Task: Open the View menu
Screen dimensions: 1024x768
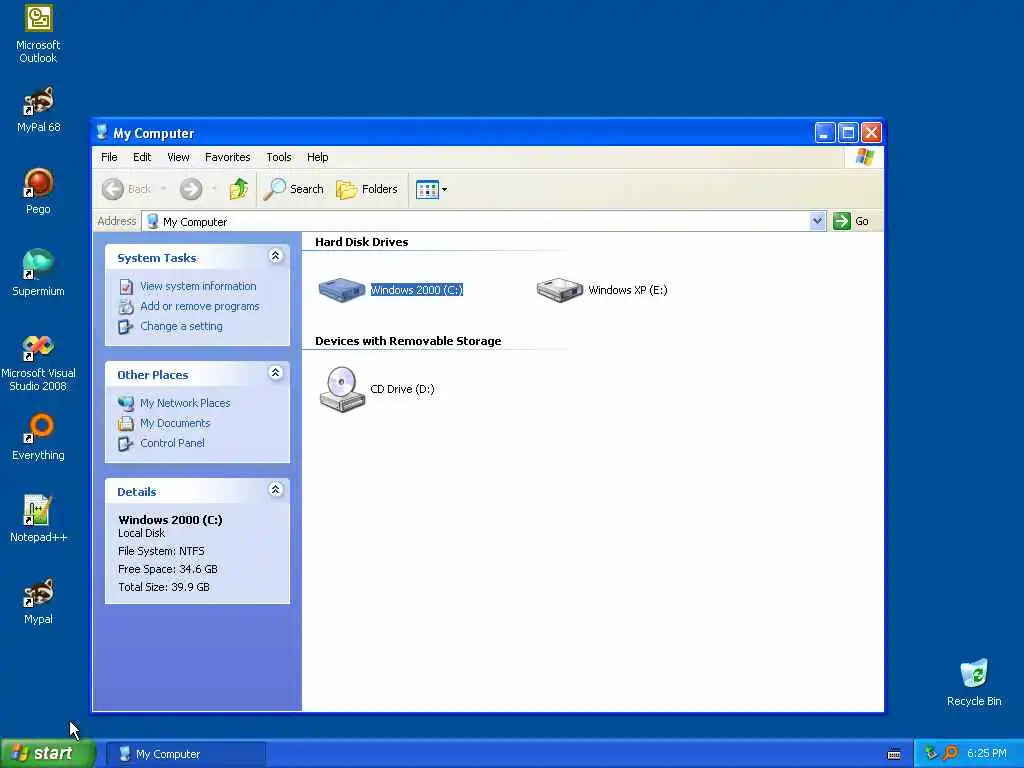Action: pyautogui.click(x=178, y=157)
